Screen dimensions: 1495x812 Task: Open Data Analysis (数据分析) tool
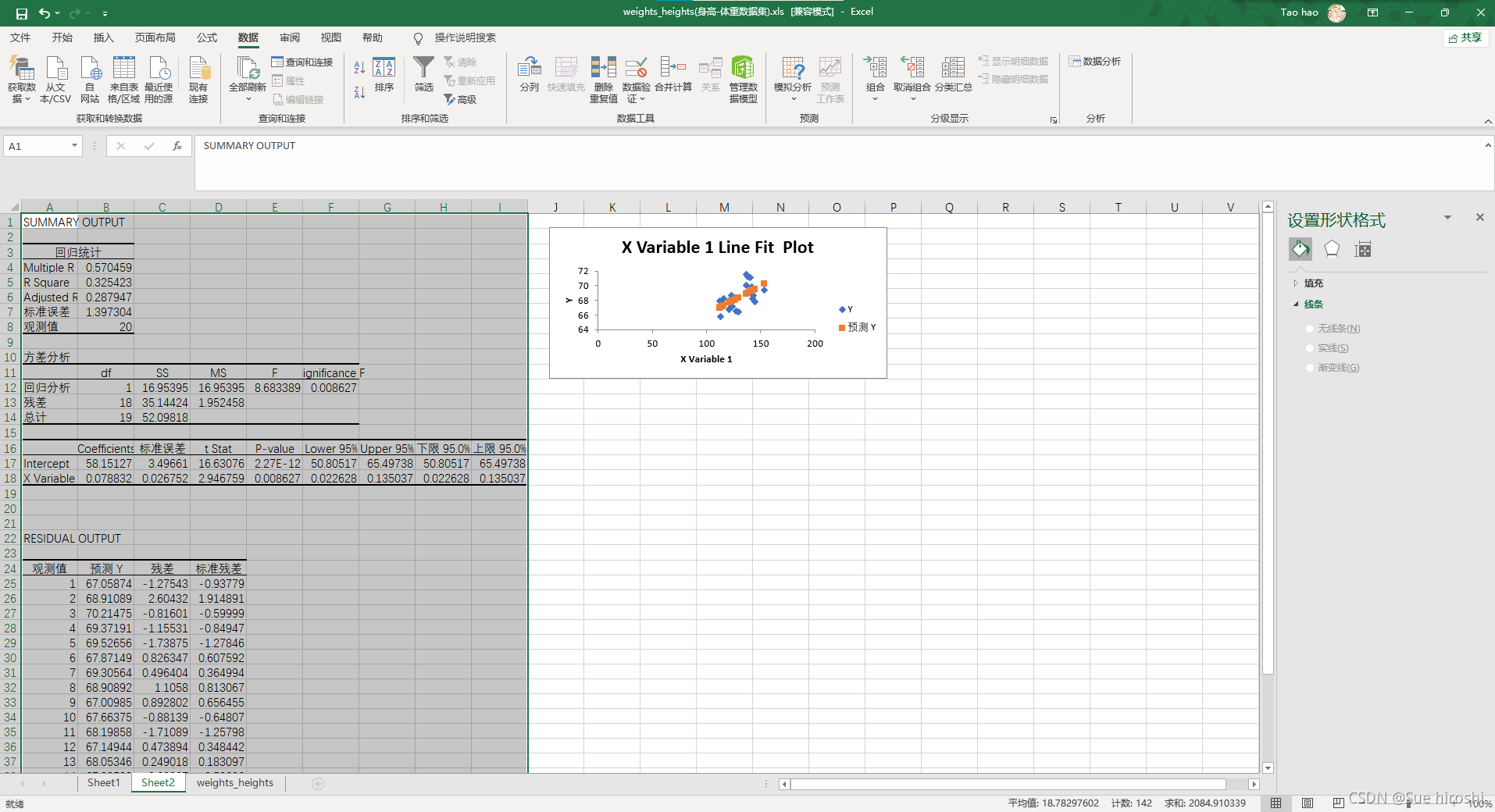[x=1094, y=62]
